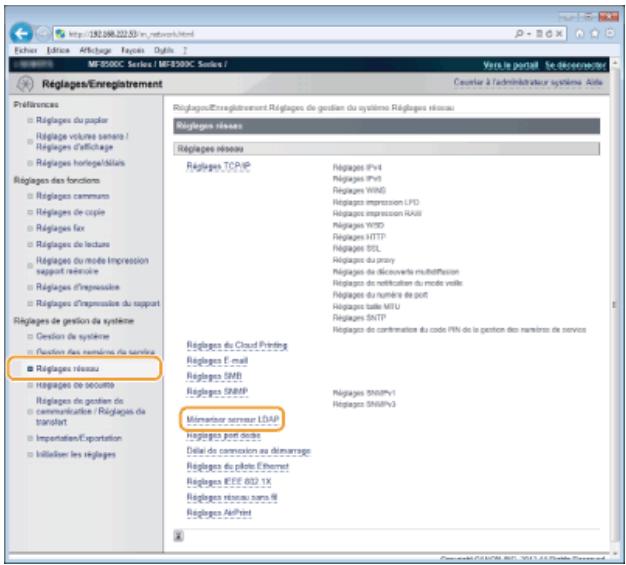Image resolution: width=626 pixels, height=565 pixels.
Task: Click the Aide link
Action: pyautogui.click(x=594, y=82)
